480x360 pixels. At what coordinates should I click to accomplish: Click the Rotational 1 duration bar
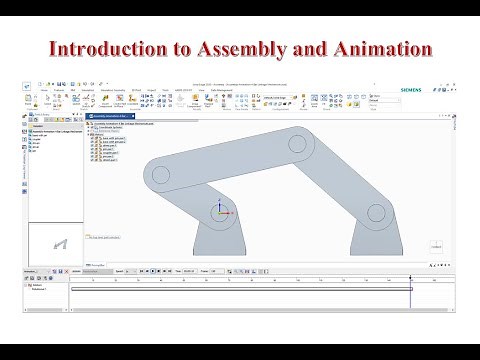[242, 289]
